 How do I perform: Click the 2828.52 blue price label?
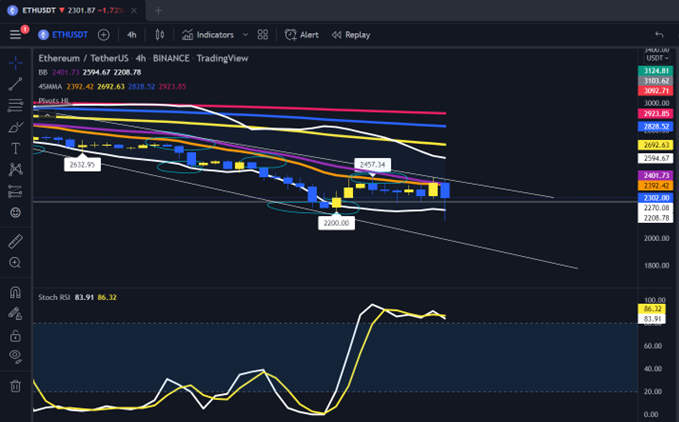pyautogui.click(x=656, y=126)
